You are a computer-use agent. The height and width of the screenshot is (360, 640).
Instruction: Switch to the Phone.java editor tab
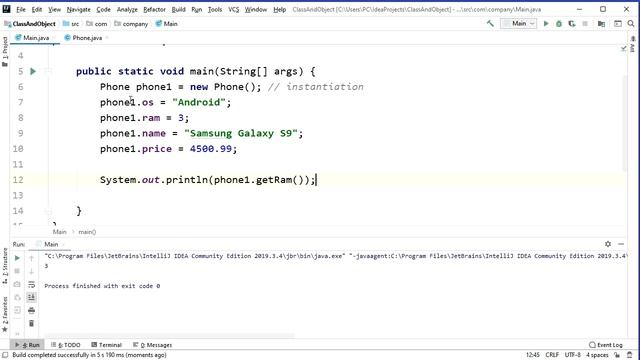pos(87,38)
